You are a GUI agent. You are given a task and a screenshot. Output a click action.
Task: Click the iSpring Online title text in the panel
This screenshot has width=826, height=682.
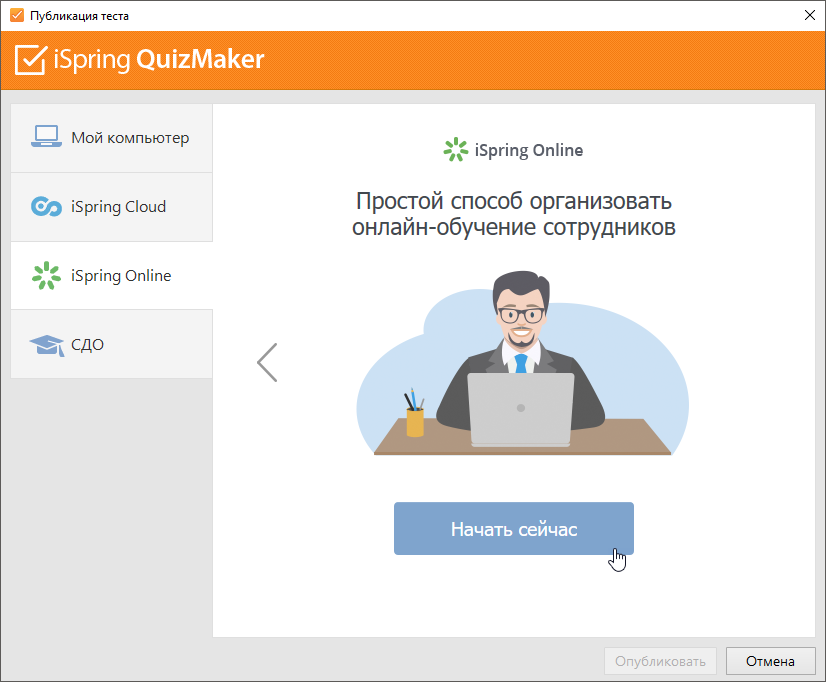(x=529, y=150)
